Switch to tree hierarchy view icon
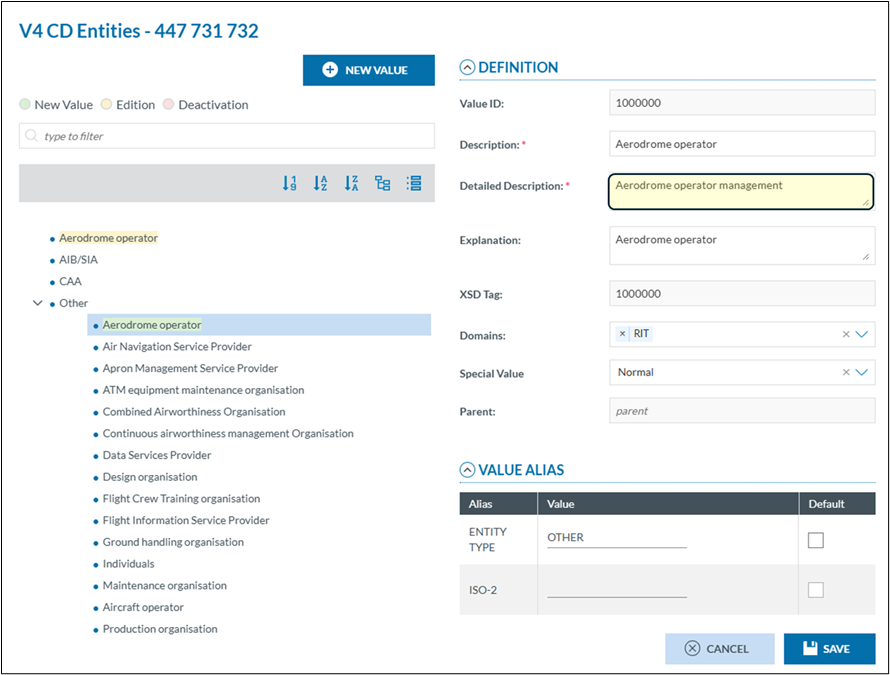This screenshot has height=675, width=890. pyautogui.click(x=382, y=183)
